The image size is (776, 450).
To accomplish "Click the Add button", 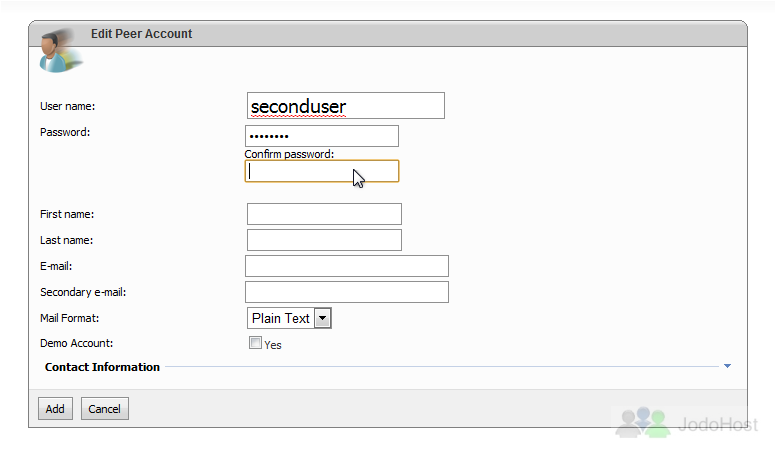I will (55, 408).
